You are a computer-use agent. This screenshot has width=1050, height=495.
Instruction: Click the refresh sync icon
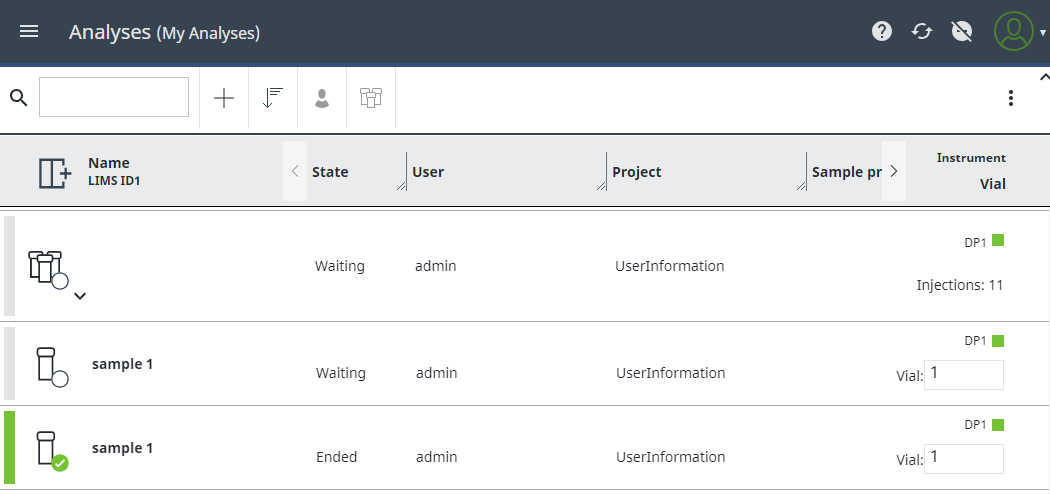point(922,31)
